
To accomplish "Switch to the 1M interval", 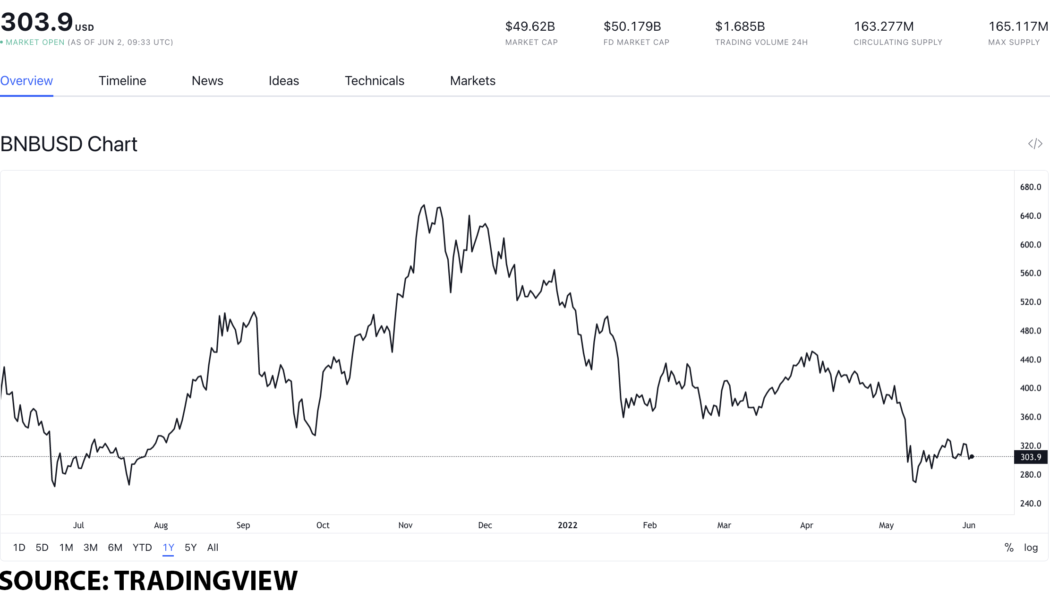I will point(66,547).
